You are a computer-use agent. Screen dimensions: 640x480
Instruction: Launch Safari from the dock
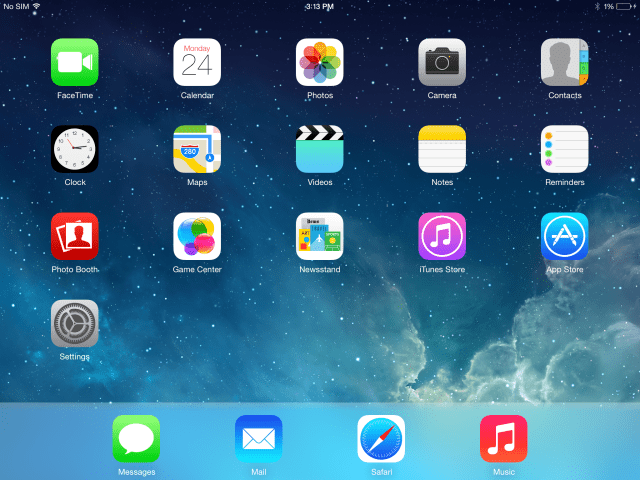381,439
